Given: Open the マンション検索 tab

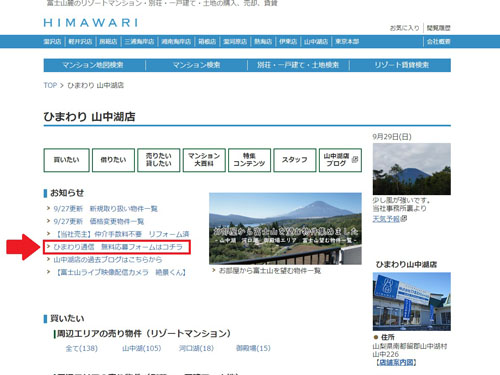Looking at the screenshot, I should [x=196, y=65].
